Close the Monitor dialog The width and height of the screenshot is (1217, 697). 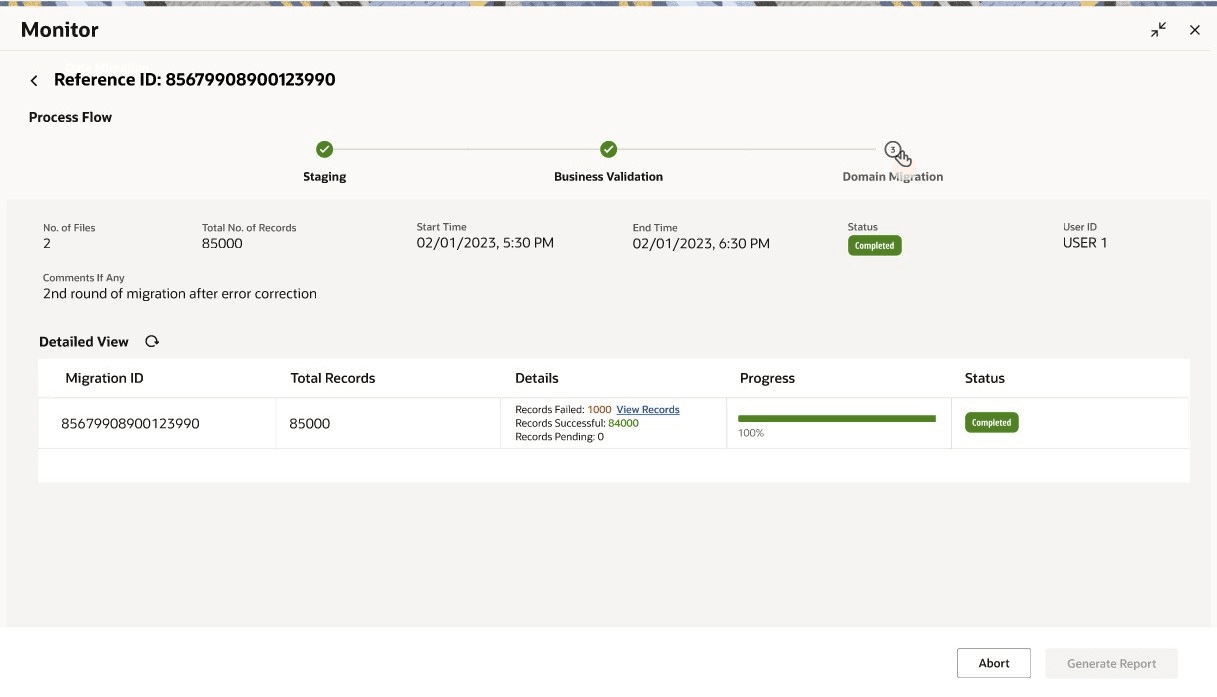[x=1194, y=30]
